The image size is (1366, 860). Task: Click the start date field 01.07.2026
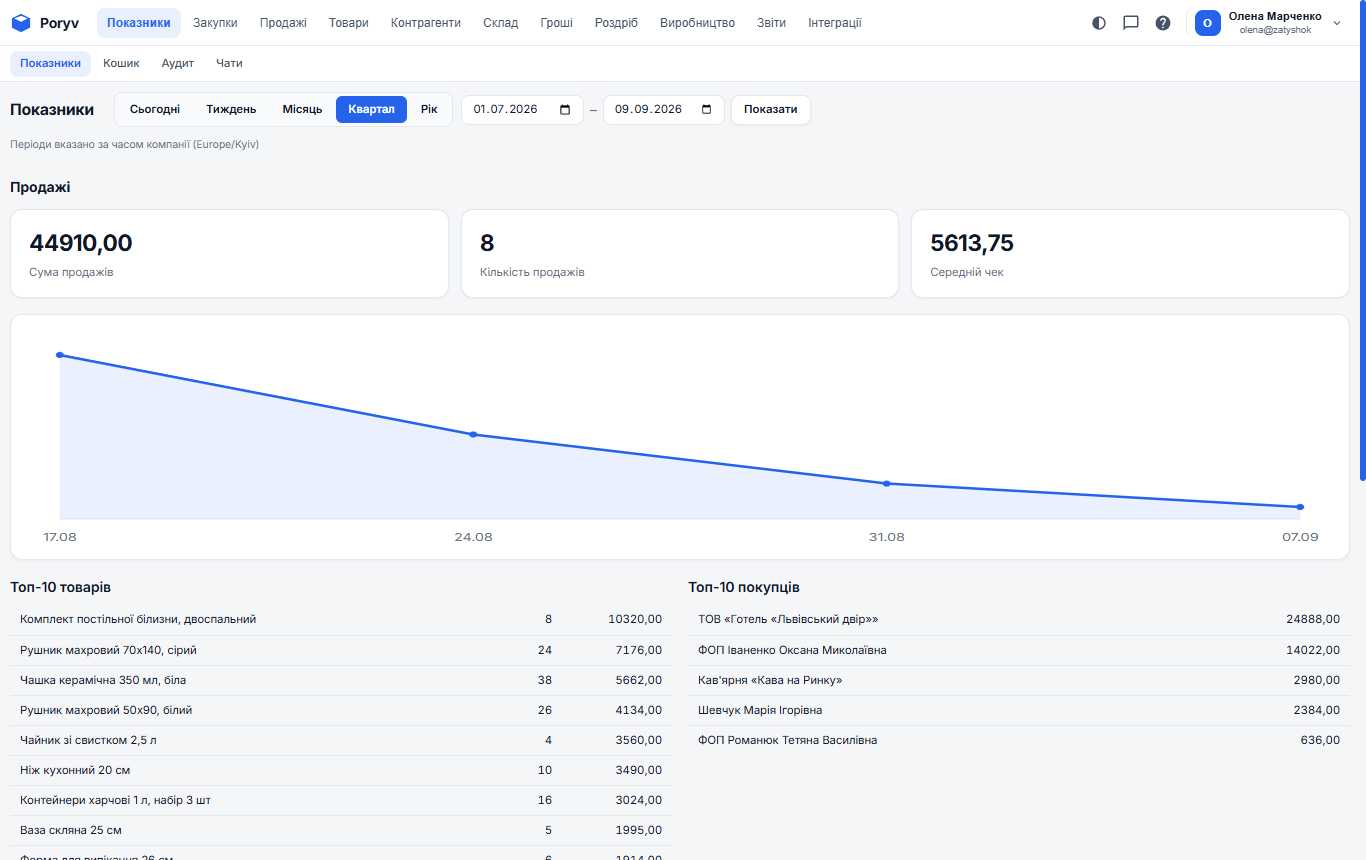coord(522,109)
